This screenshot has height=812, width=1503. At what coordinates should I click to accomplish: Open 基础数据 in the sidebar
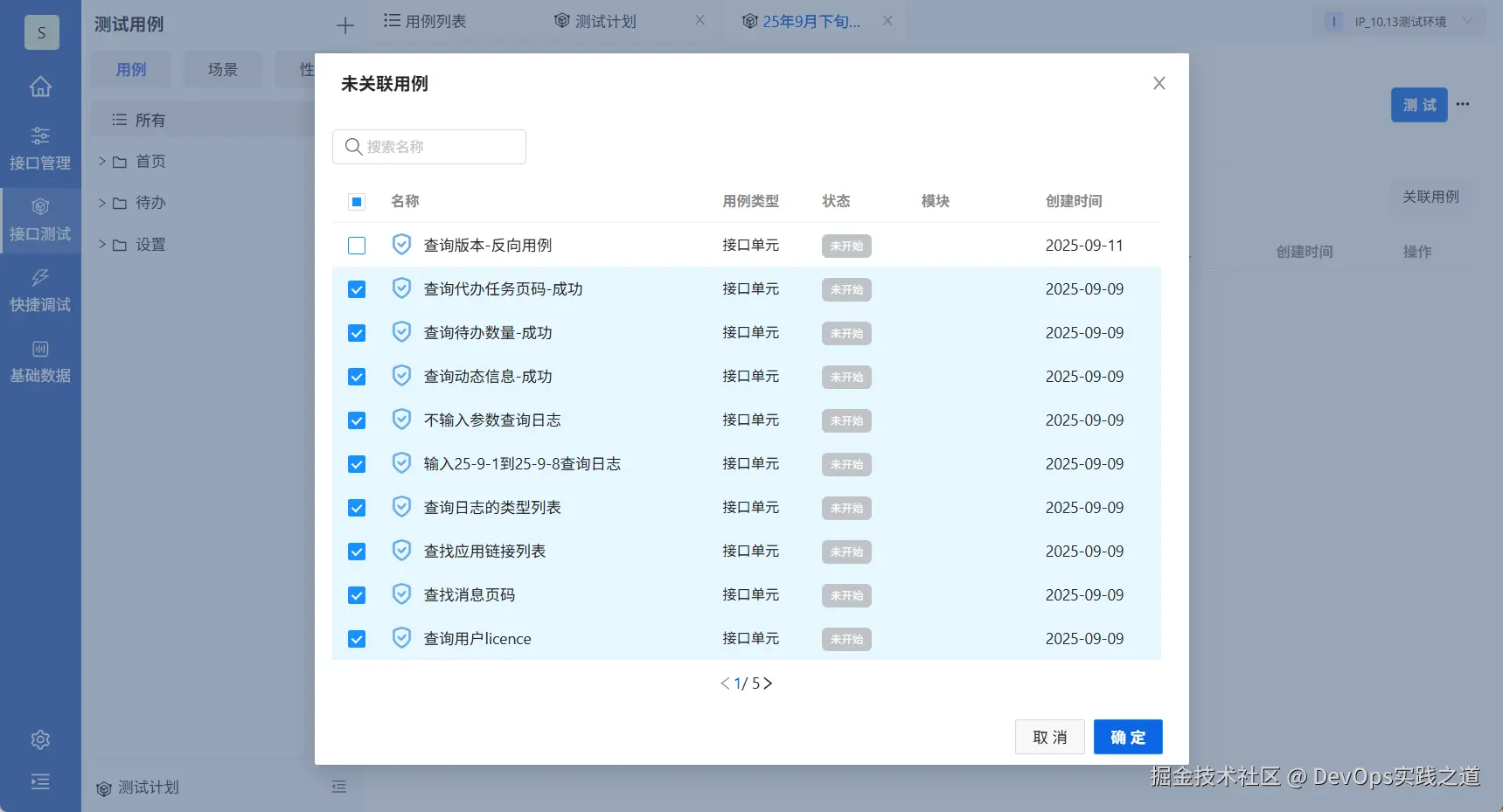[x=40, y=361]
